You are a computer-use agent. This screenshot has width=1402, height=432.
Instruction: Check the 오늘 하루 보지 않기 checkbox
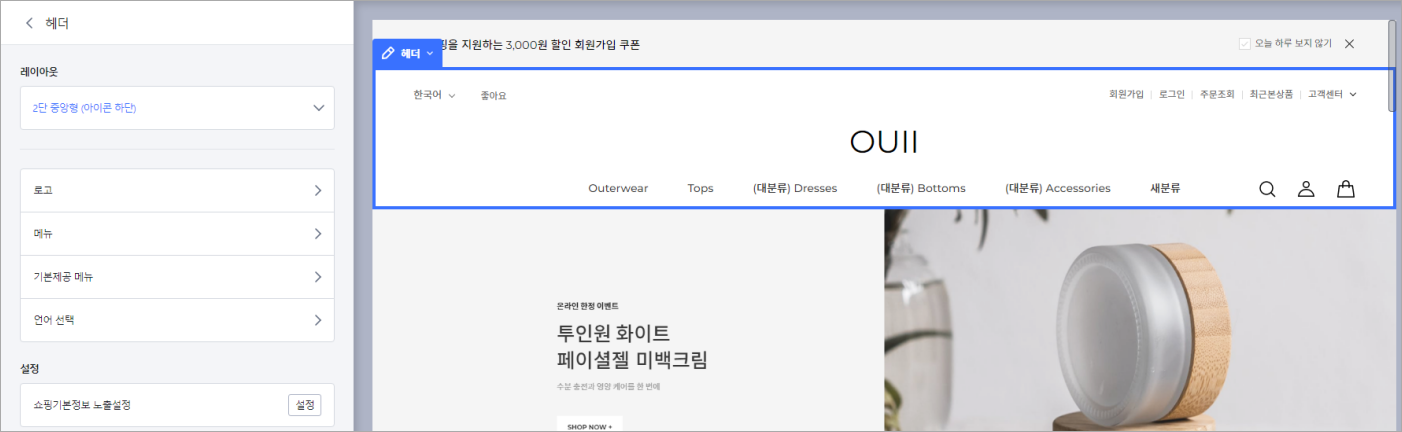[x=1244, y=44]
